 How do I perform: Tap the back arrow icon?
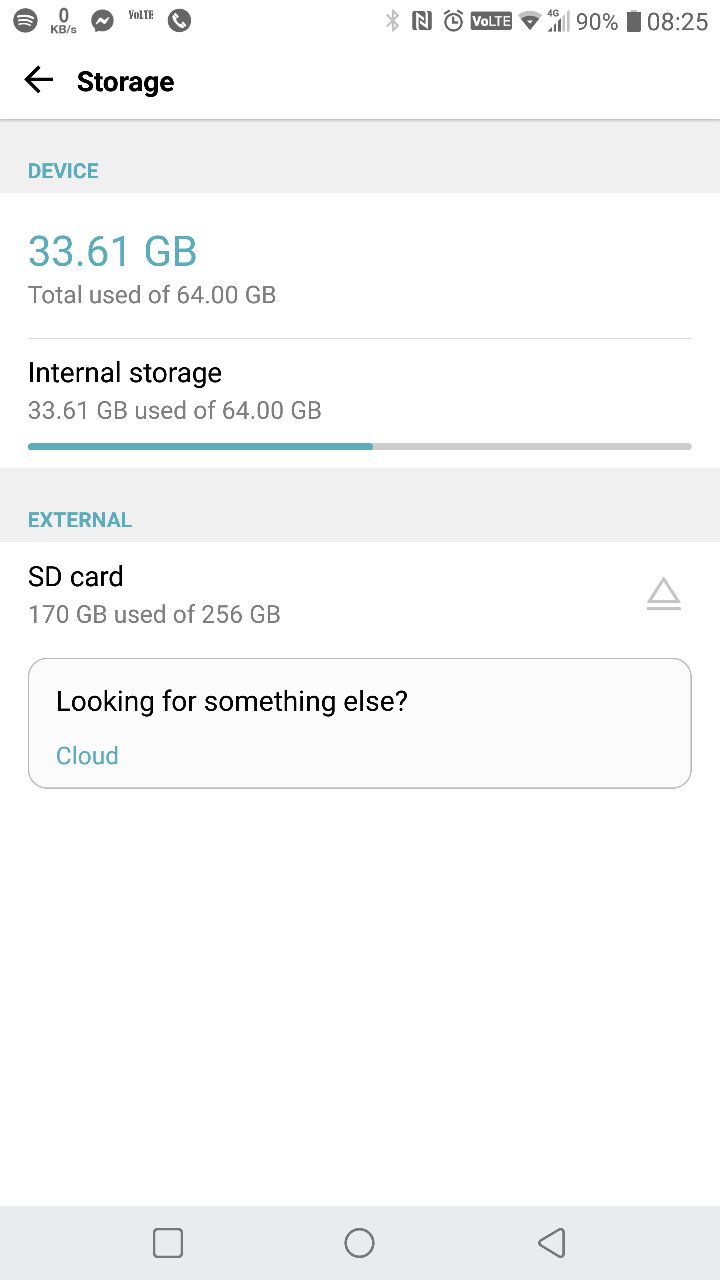click(x=39, y=81)
